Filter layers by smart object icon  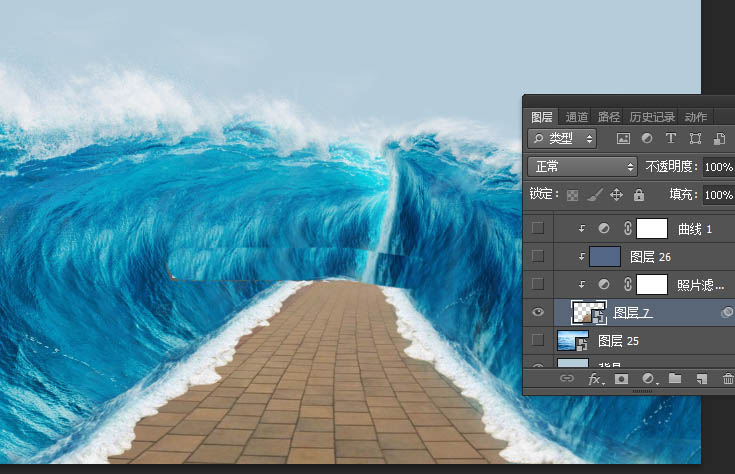pos(719,138)
